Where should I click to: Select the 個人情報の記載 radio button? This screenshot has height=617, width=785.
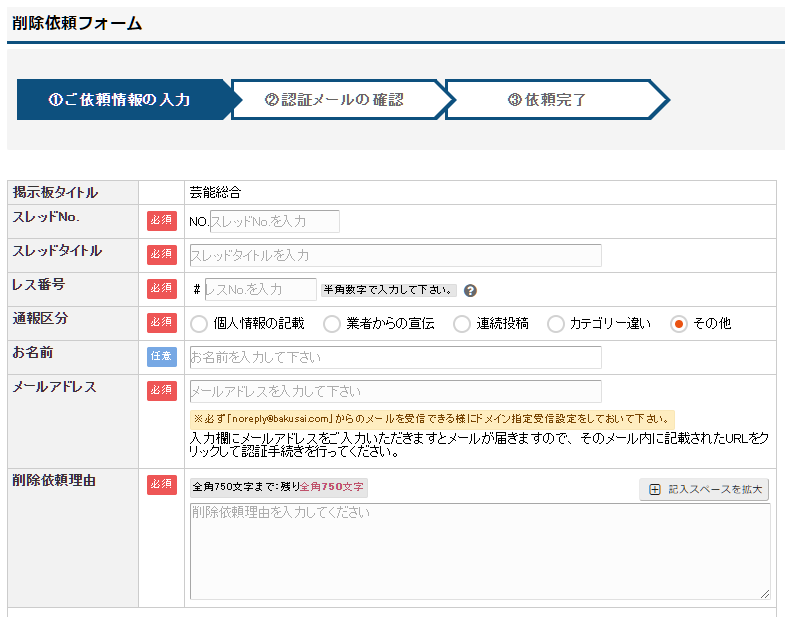pyautogui.click(x=198, y=324)
